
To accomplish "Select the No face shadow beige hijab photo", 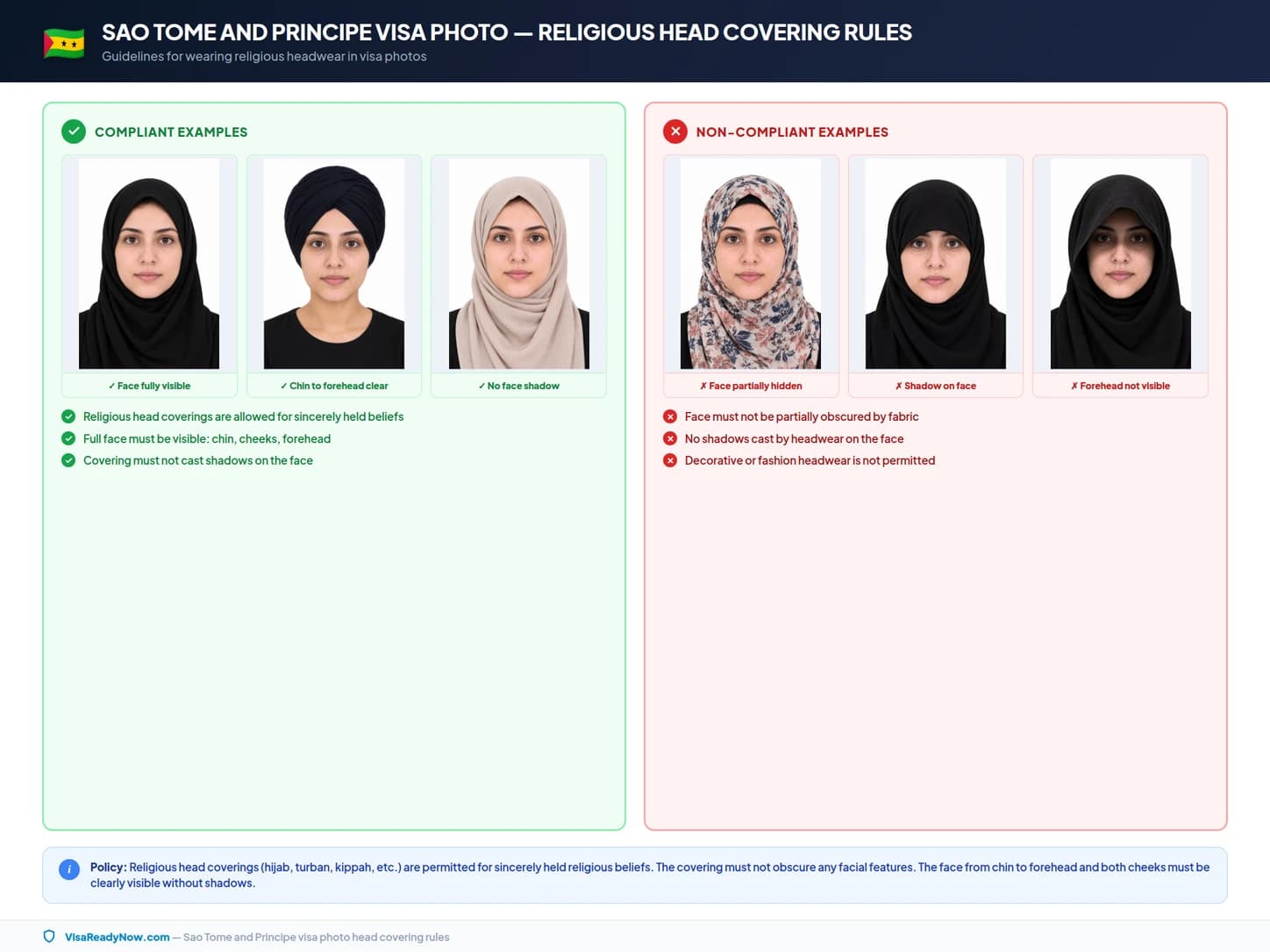I will point(519,264).
